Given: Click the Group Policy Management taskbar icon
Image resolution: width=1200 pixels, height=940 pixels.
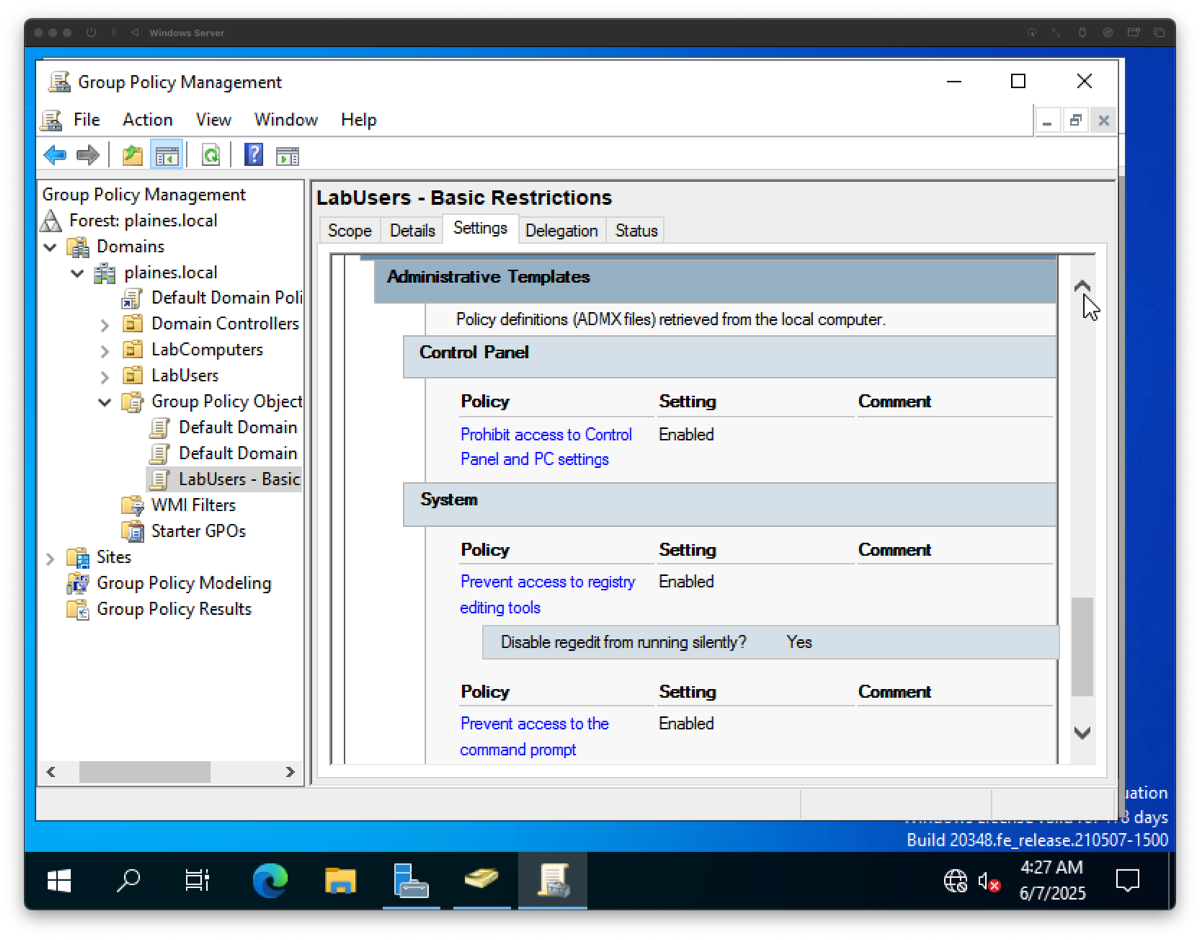Looking at the screenshot, I should (552, 881).
